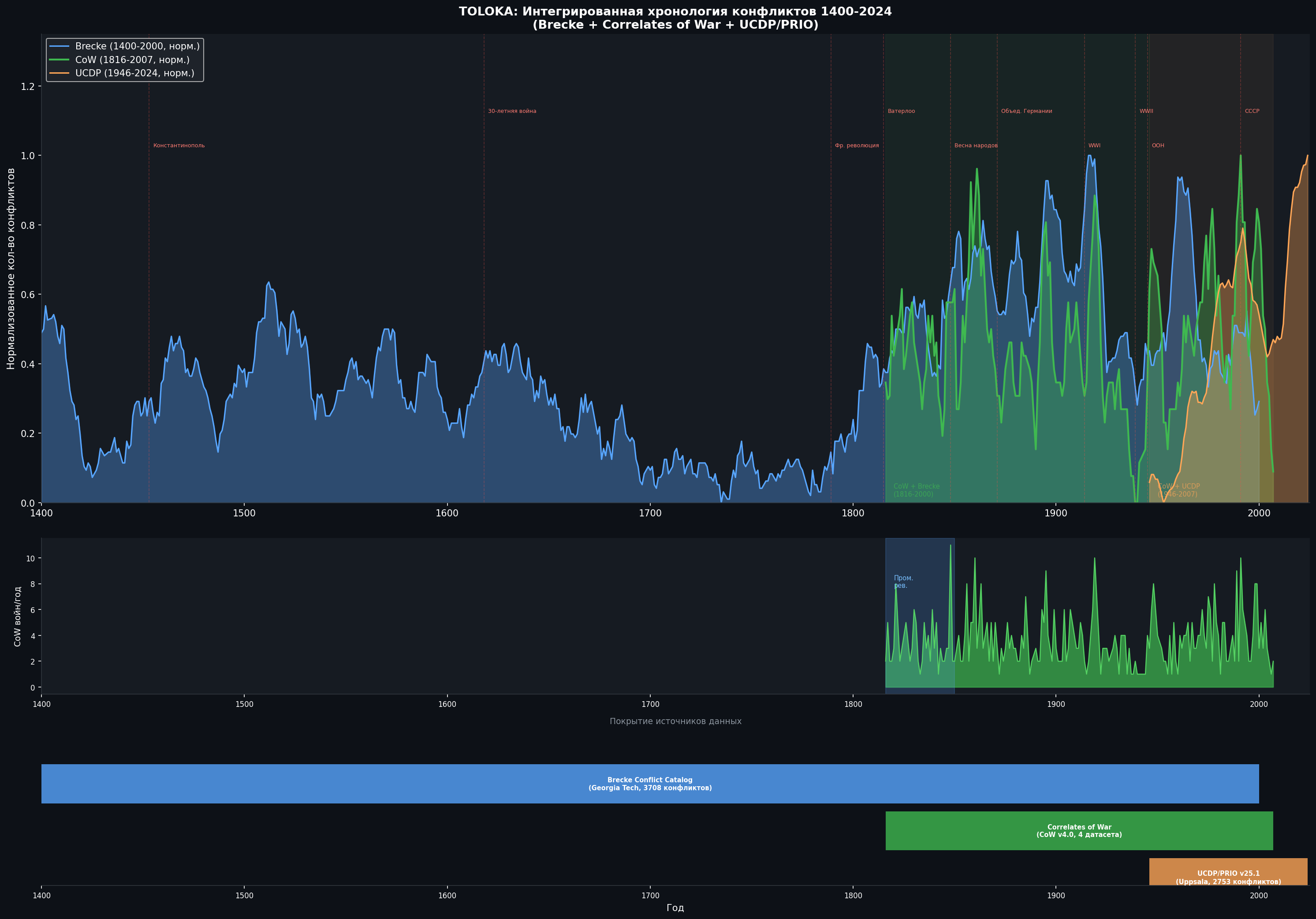Click the Correlates of War coverage bar

[x=1079, y=831]
